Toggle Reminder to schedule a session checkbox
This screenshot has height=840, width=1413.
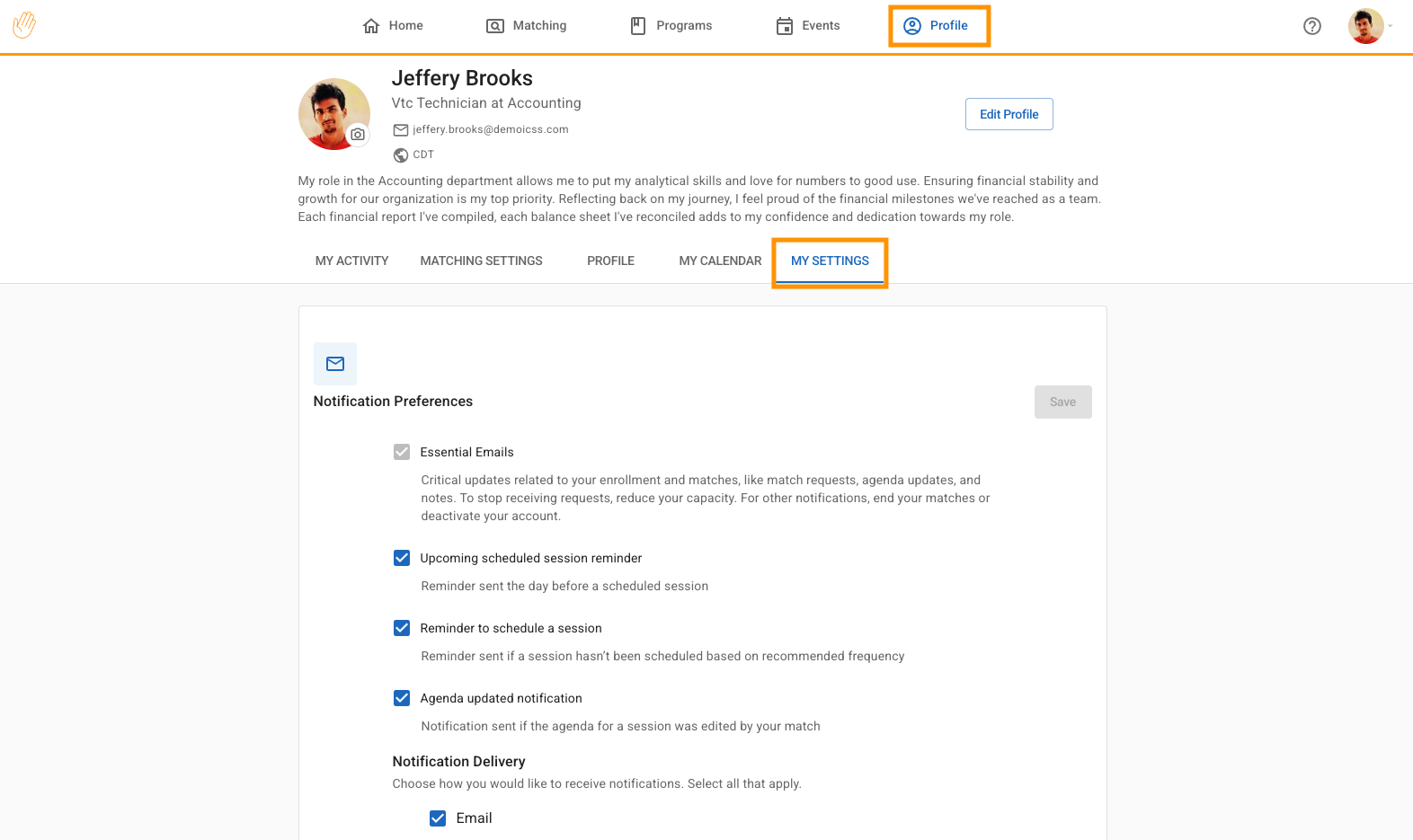click(402, 628)
